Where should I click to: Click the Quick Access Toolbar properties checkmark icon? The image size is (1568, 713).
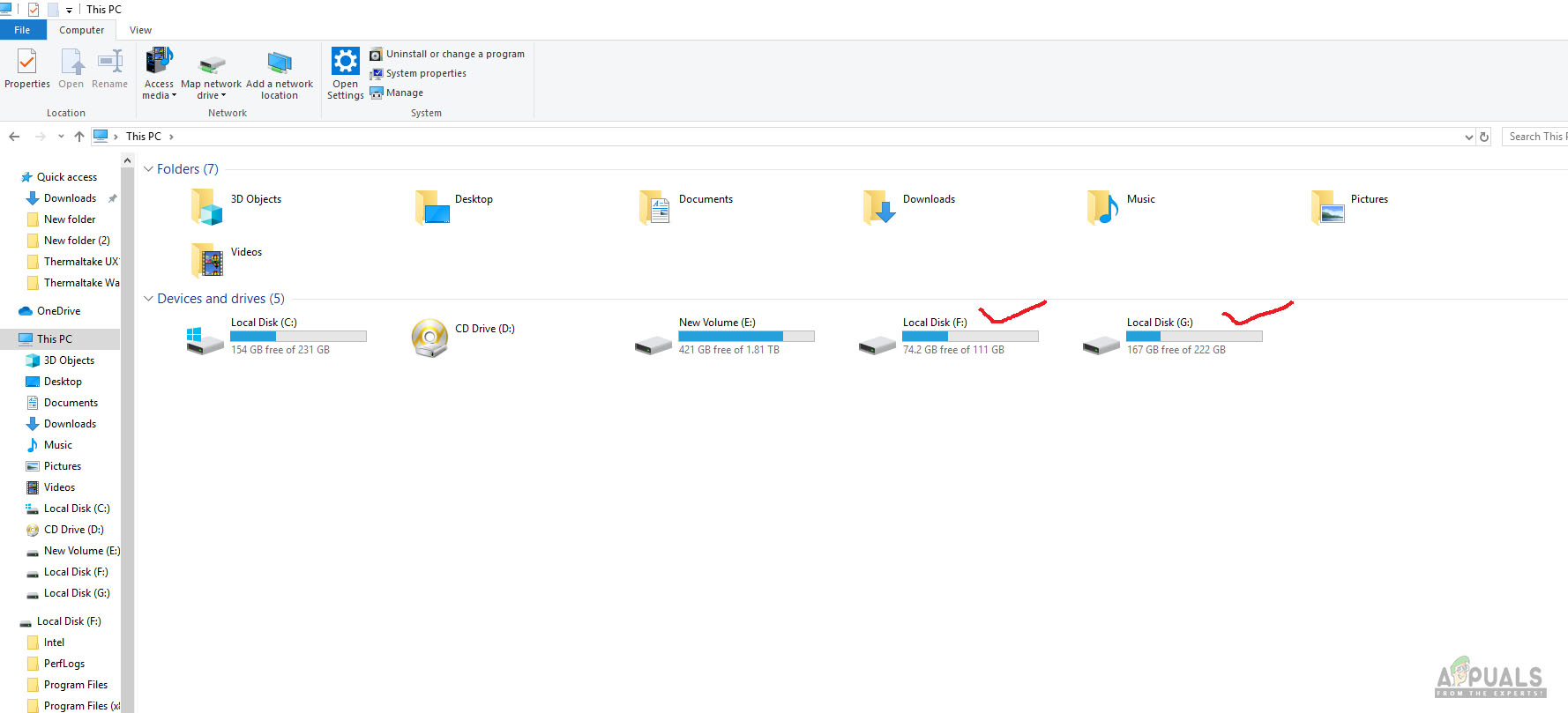(x=34, y=10)
